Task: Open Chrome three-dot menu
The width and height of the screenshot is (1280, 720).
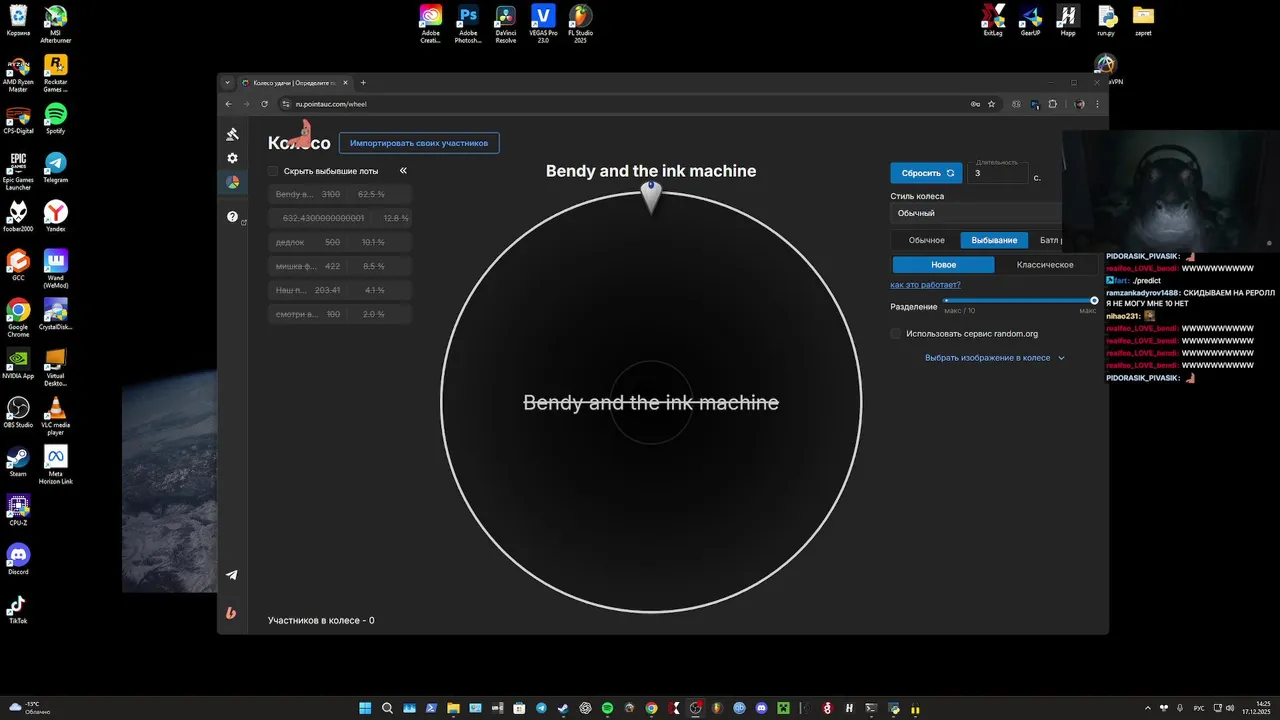Action: (x=1098, y=104)
